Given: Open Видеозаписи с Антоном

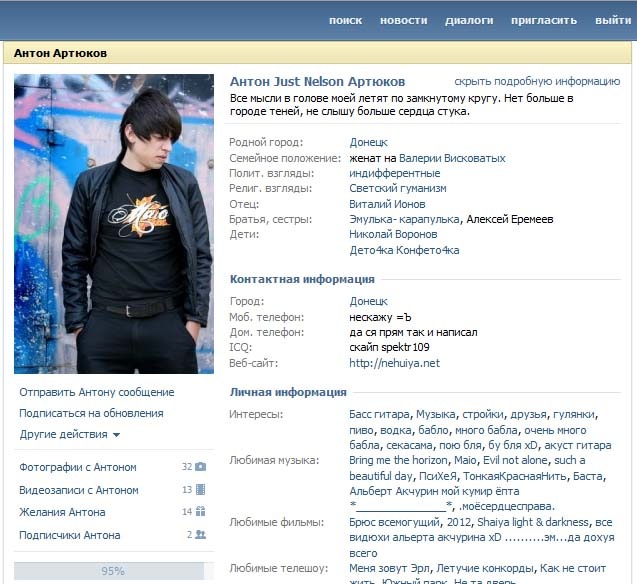Looking at the screenshot, I should pos(79,490).
